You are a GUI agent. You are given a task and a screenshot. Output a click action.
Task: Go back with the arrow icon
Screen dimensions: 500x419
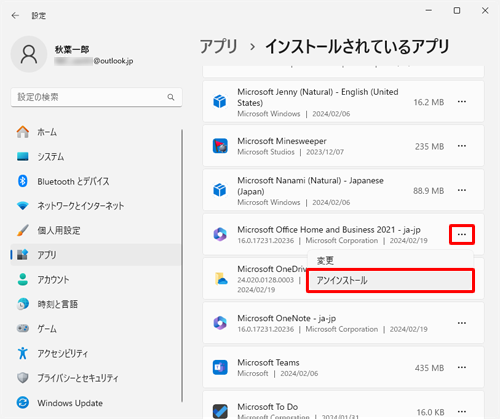tap(15, 15)
